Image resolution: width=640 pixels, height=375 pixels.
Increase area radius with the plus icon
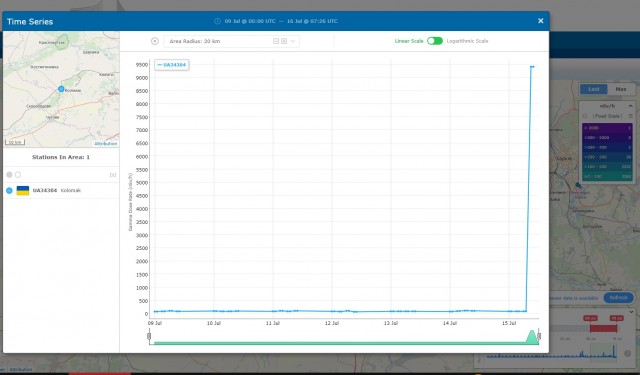(284, 41)
